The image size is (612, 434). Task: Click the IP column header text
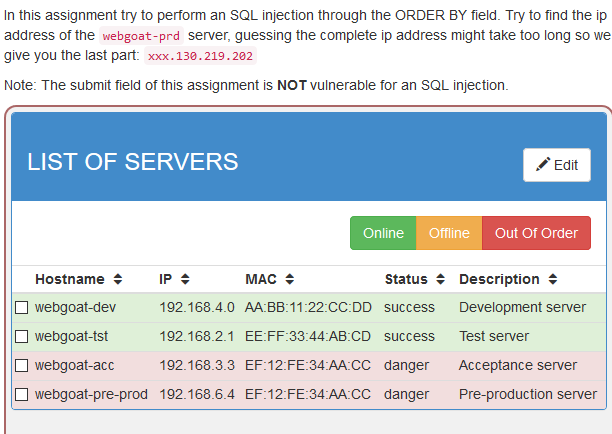165,279
